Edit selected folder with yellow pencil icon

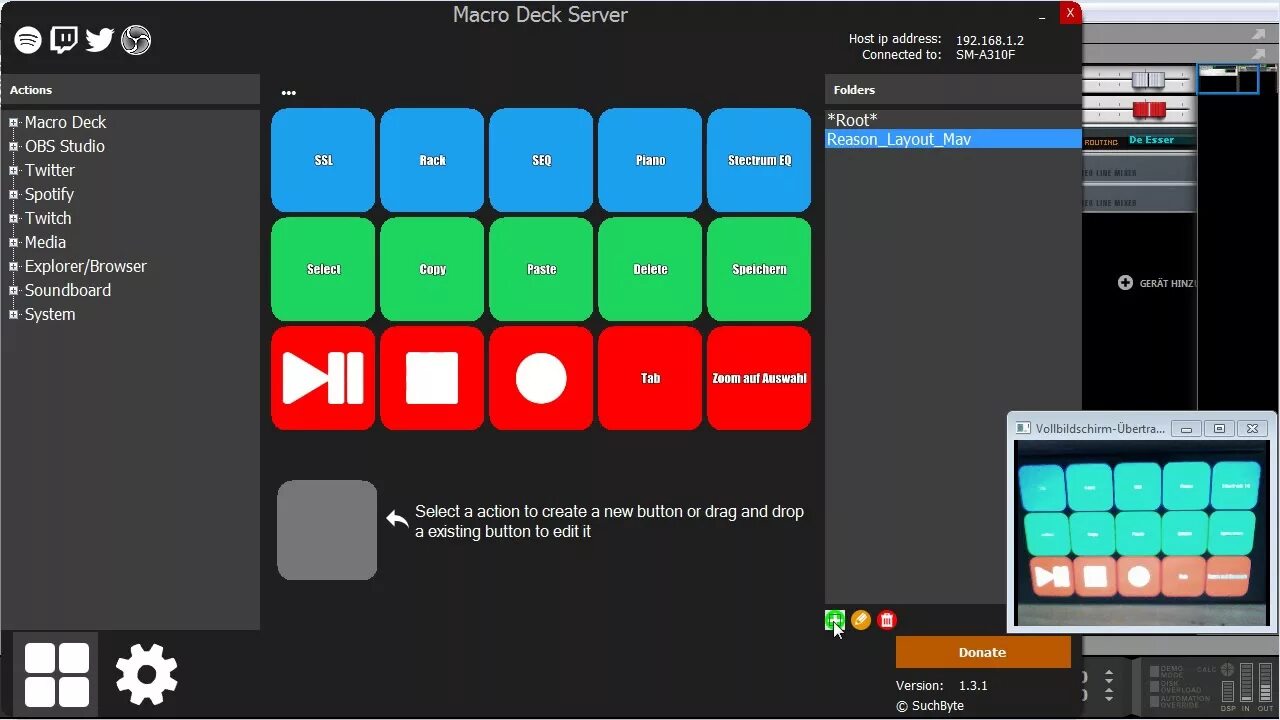point(861,620)
